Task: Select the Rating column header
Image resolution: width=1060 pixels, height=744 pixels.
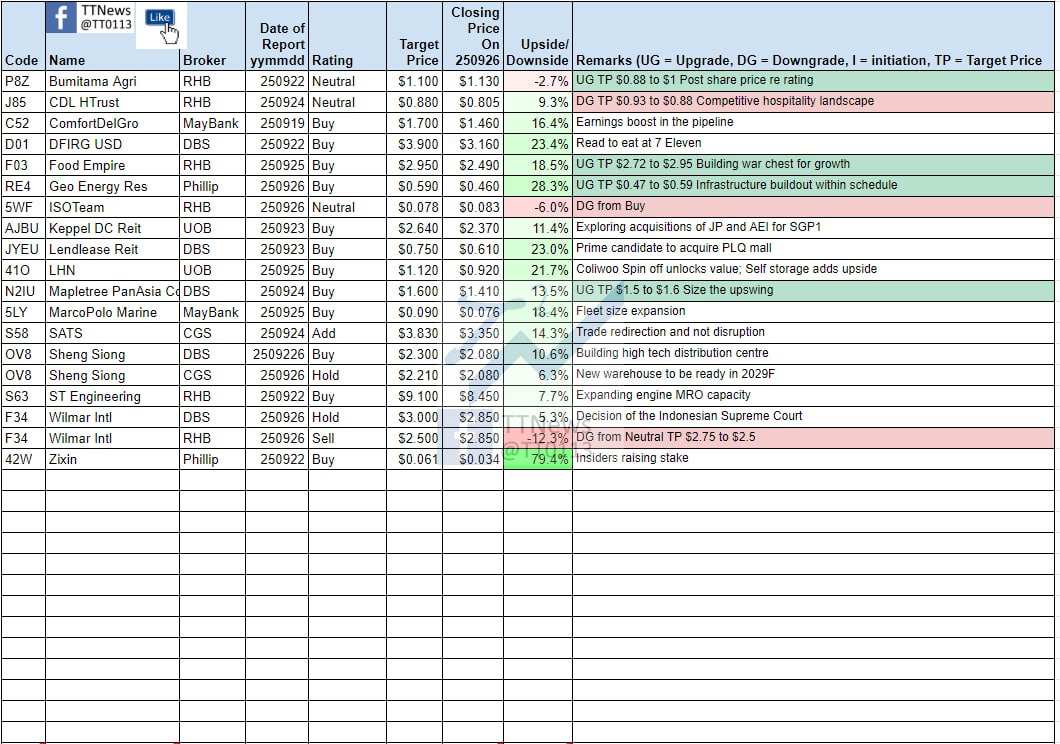Action: (x=347, y=36)
